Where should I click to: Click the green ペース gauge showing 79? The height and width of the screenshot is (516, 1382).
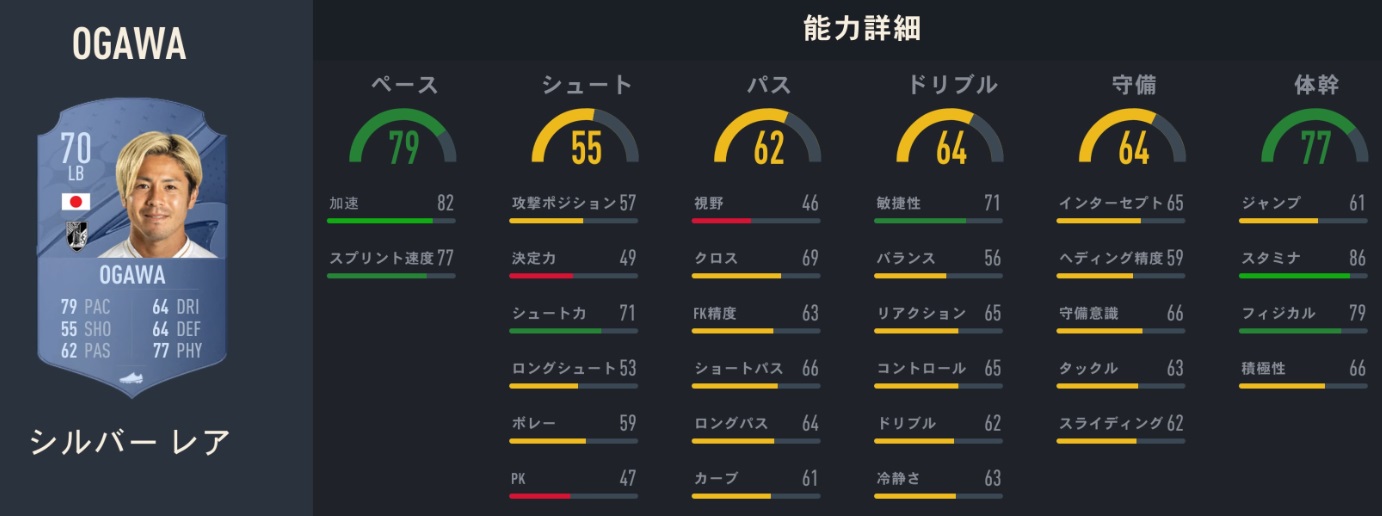coord(403,139)
